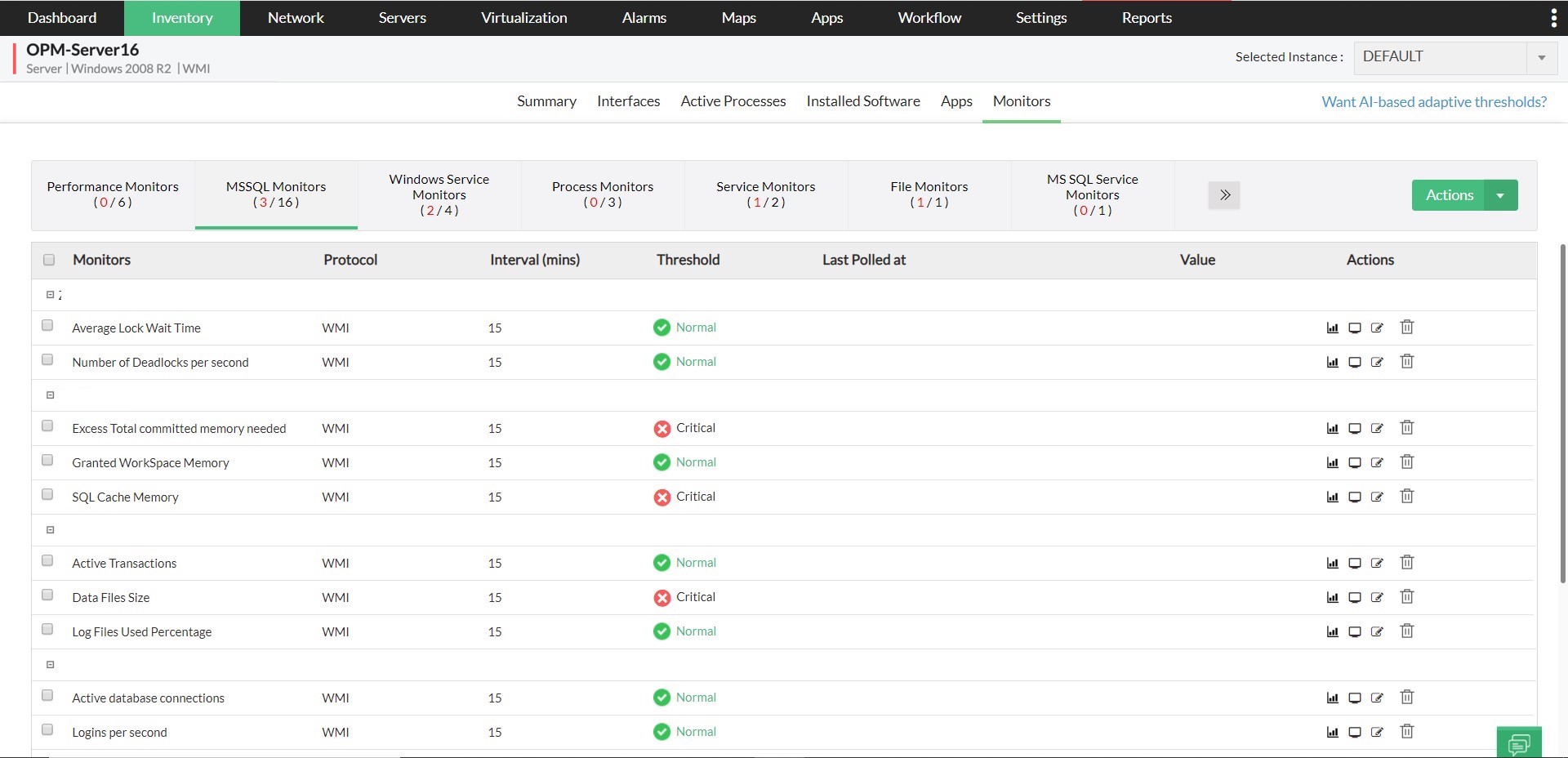Check the Excess Total committed memory needed checkbox
1568x758 pixels.
pos(47,426)
